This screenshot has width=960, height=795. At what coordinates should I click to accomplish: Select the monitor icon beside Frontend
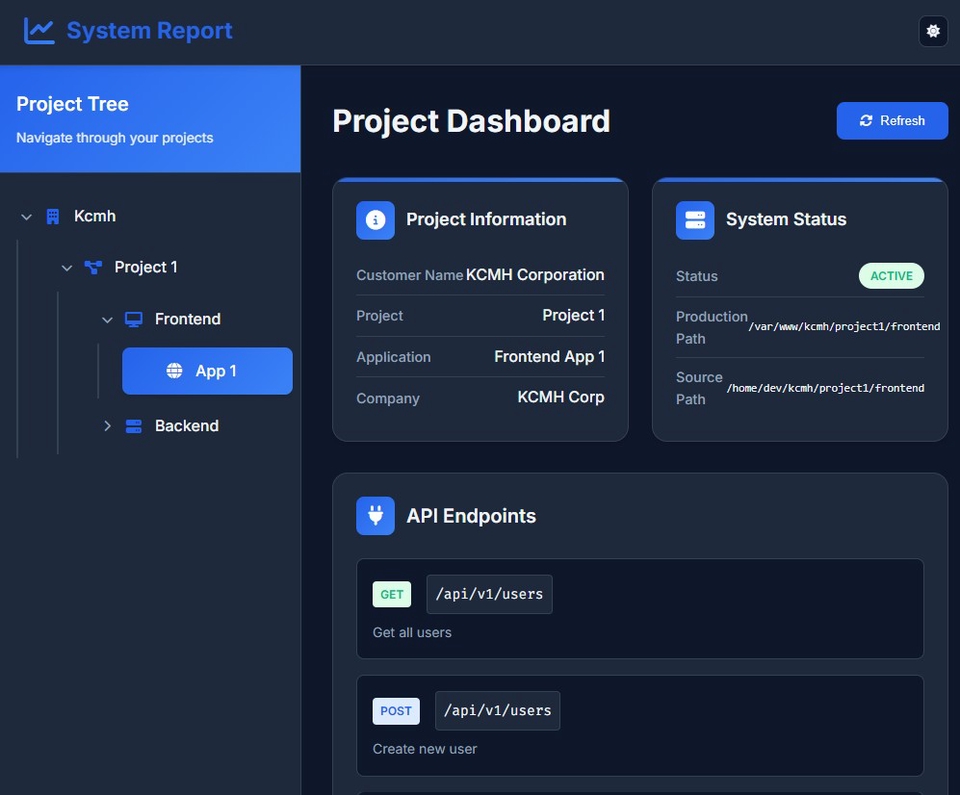tap(133, 318)
